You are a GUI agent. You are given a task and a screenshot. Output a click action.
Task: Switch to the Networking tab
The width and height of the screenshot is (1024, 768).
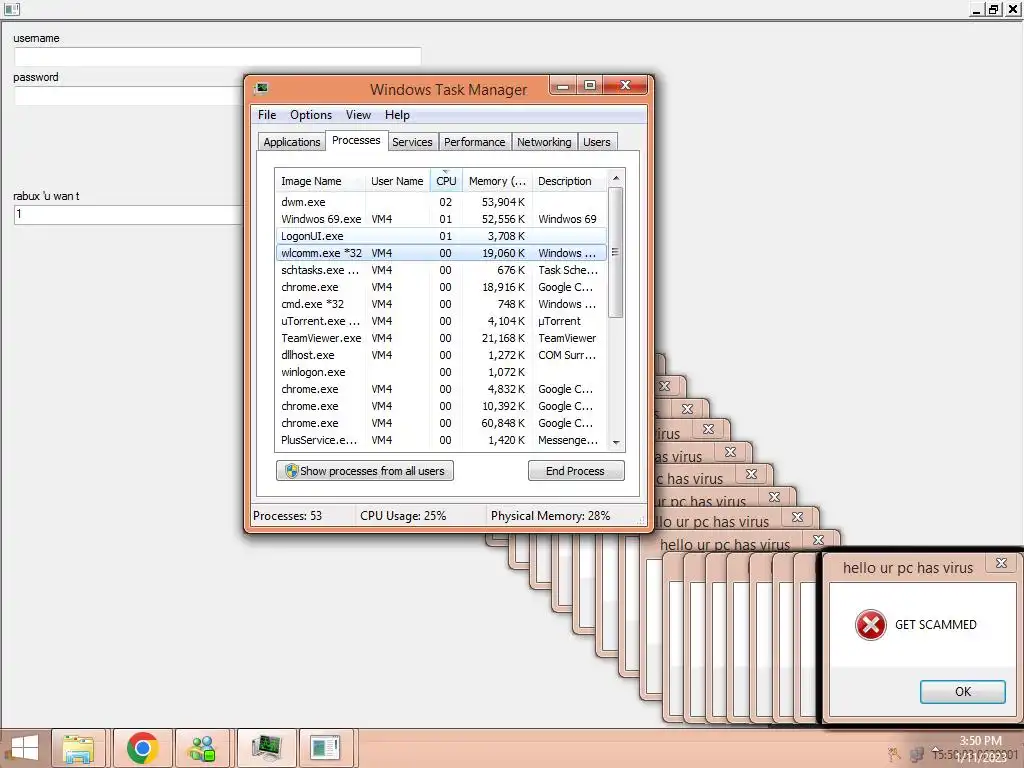(x=544, y=142)
